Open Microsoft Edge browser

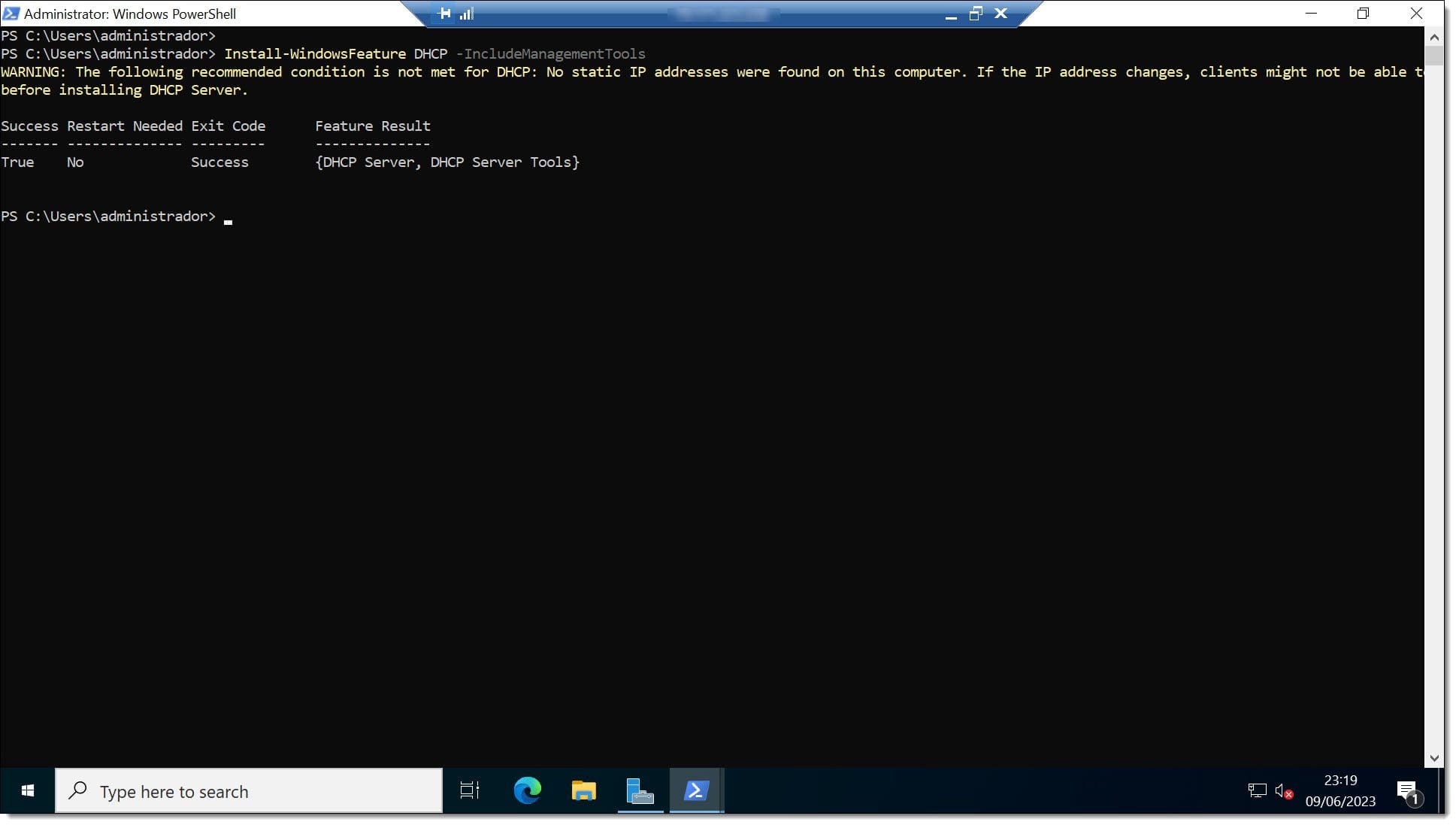click(527, 791)
